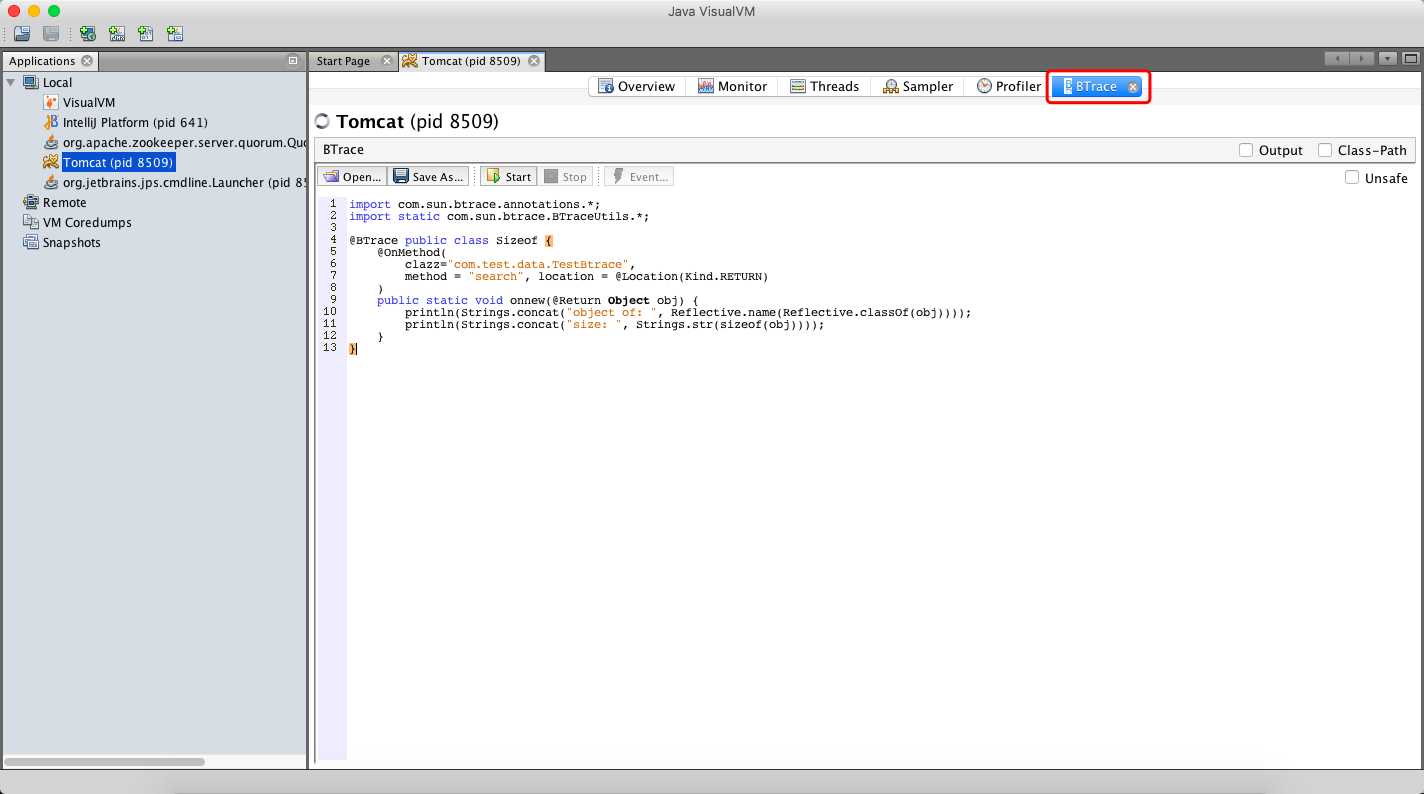Viewport: 1424px width, 794px height.
Task: Click the Java cup icon beside org.apache.zookeeper
Action: tap(51, 142)
